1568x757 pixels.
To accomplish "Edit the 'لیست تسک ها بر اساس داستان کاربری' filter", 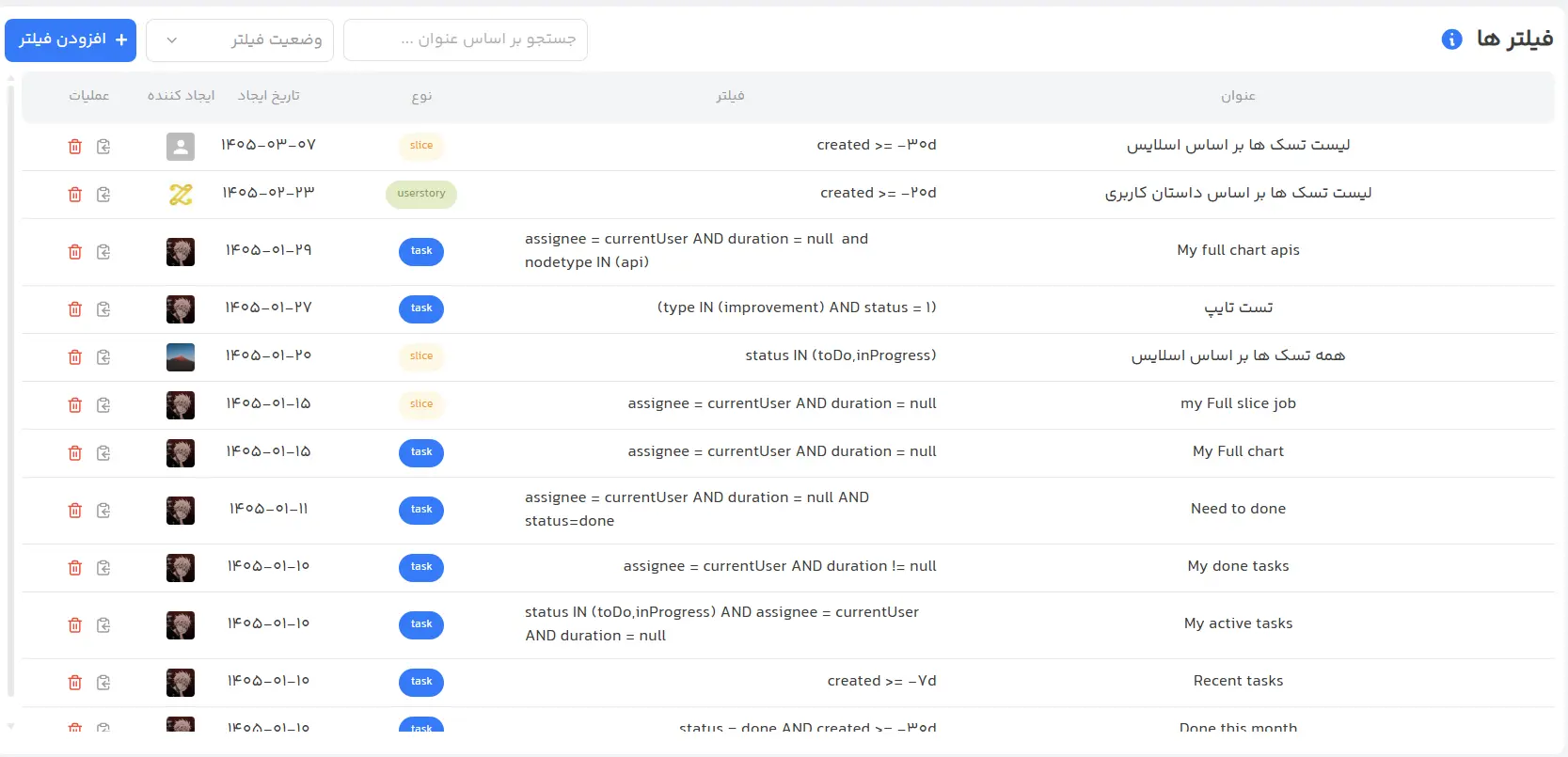I will click(103, 194).
